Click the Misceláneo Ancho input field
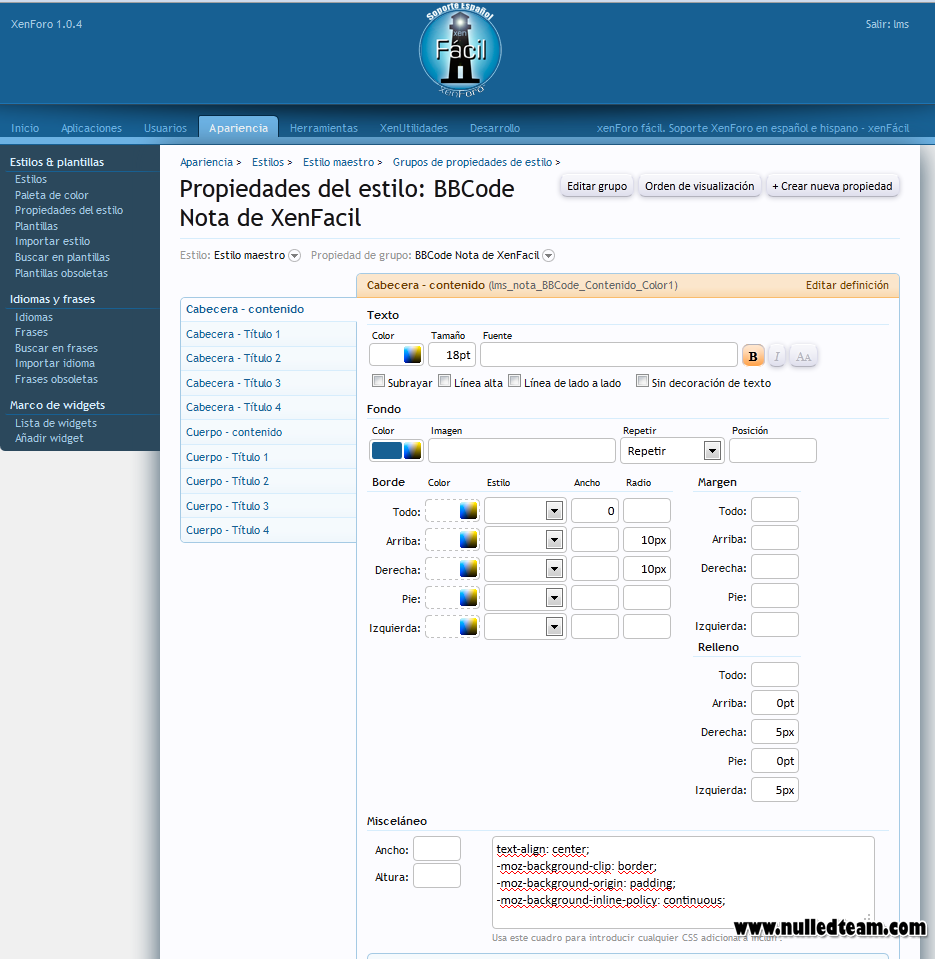This screenshot has height=959, width=935. point(437,850)
